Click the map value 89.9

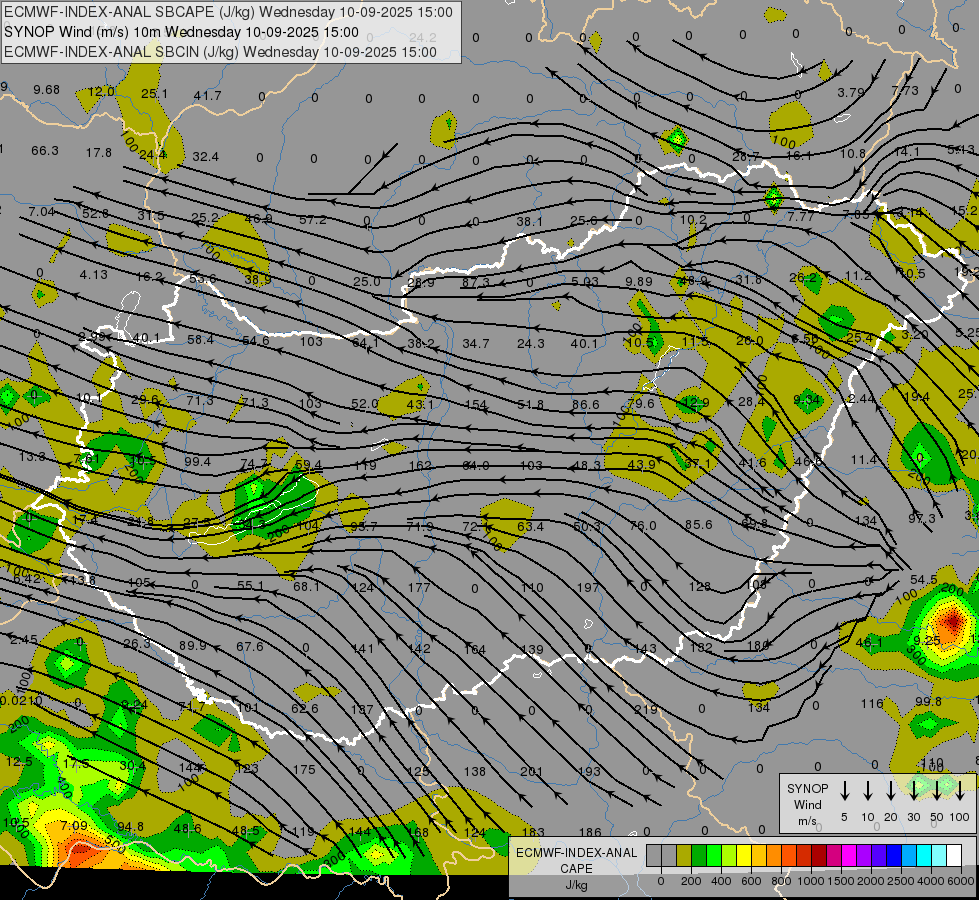coord(192,646)
